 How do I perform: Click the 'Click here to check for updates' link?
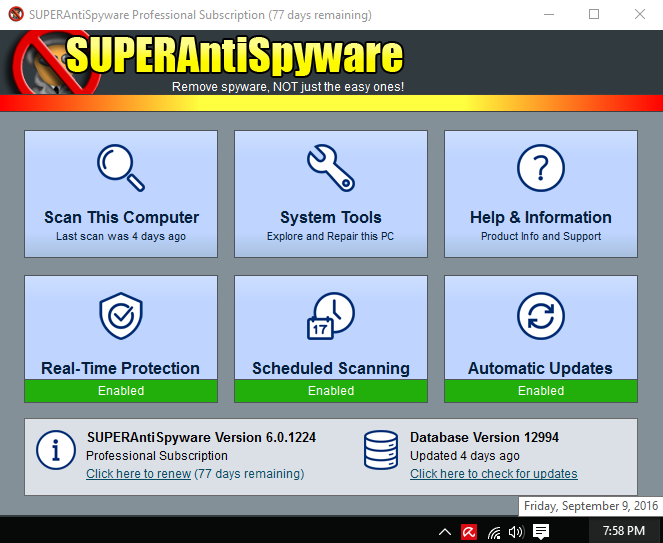pos(493,474)
